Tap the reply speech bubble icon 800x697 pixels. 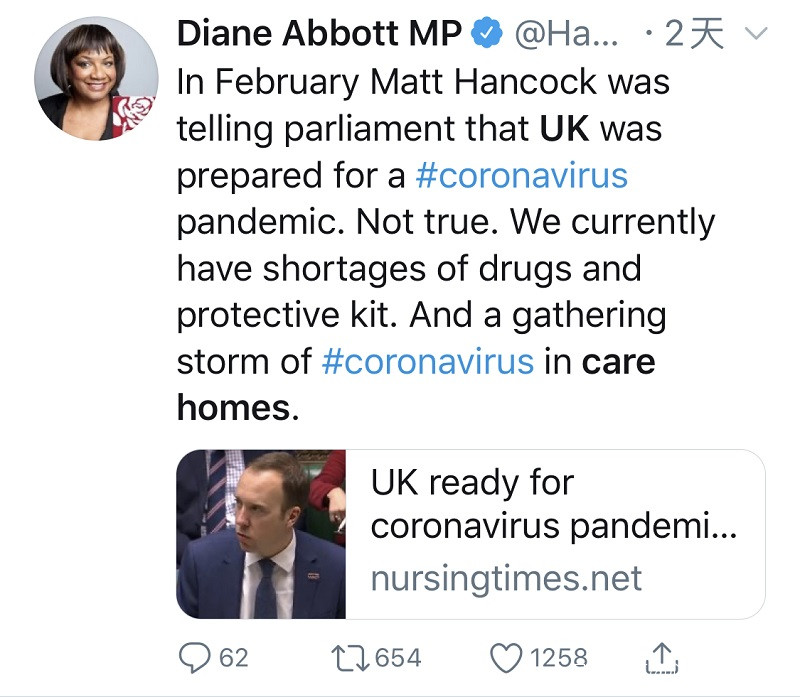coord(194,657)
